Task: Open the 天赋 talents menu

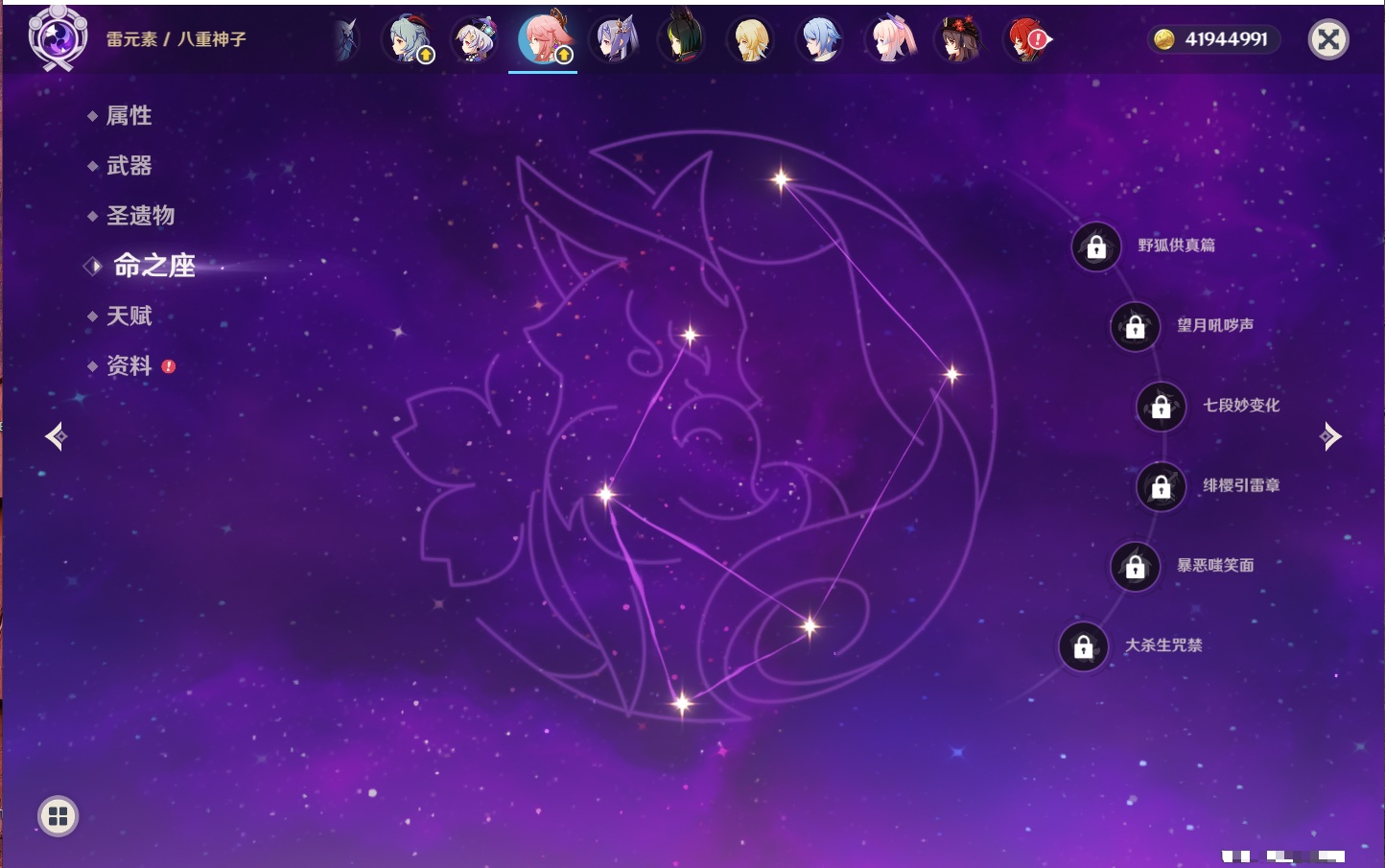Action: point(129,316)
